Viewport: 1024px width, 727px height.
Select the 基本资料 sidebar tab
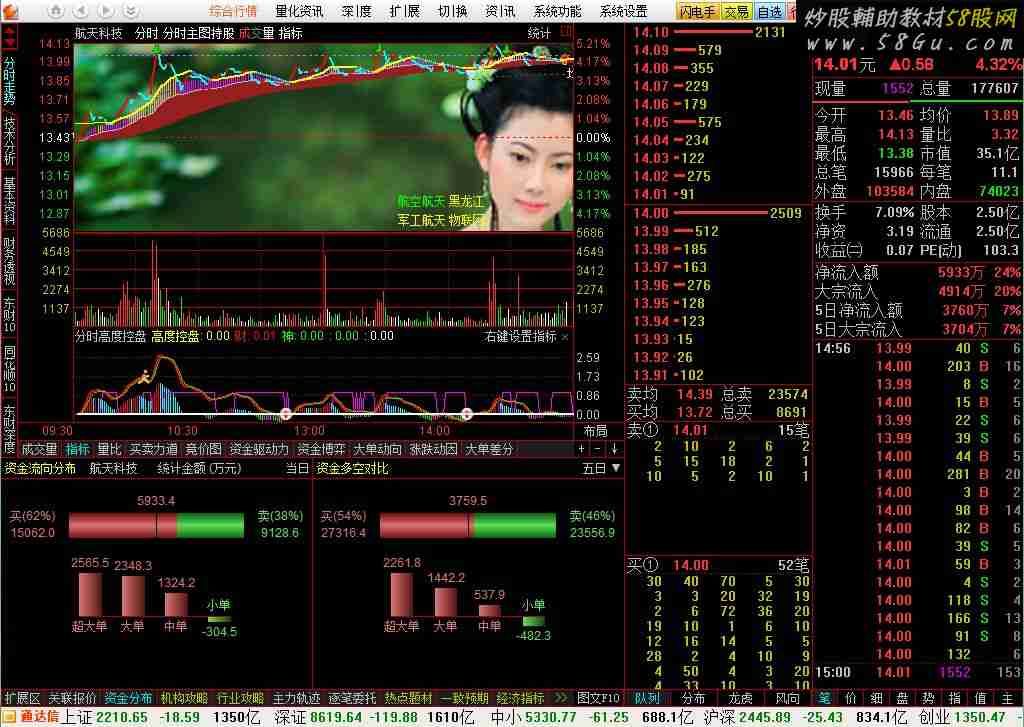tap(10, 201)
